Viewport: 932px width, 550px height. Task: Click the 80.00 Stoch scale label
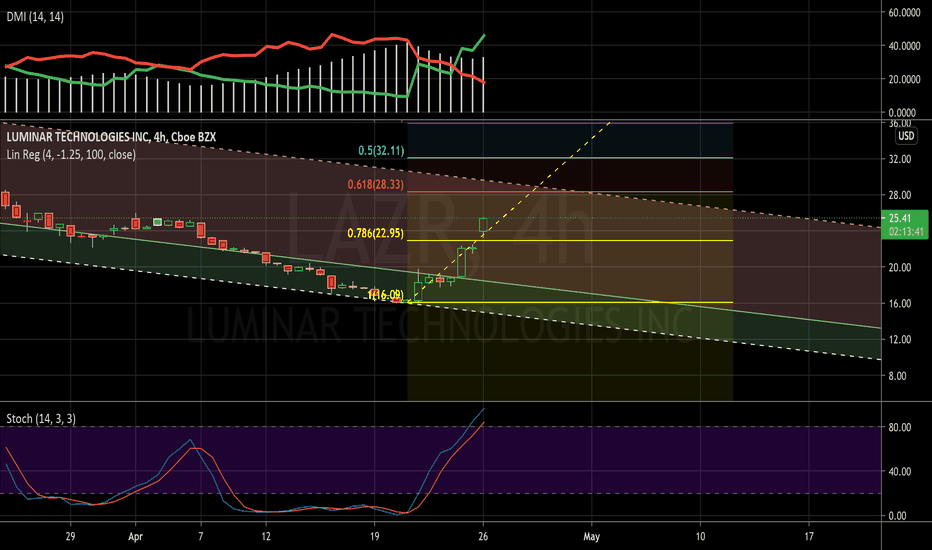click(x=900, y=427)
